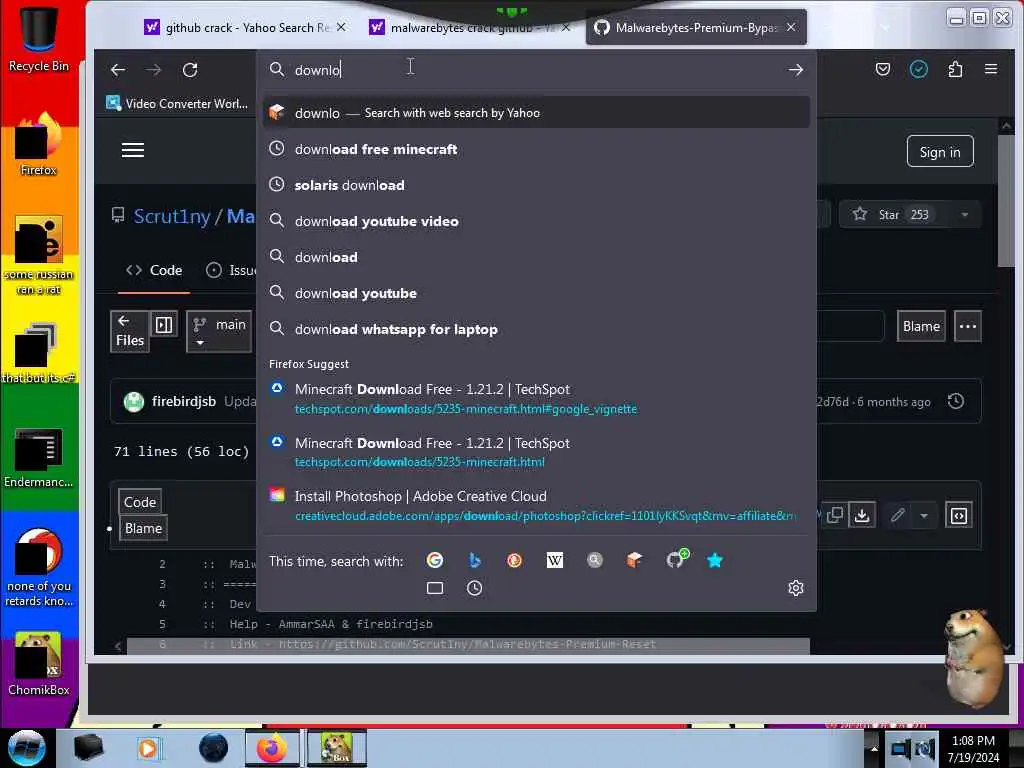Search this time with Google
The width and height of the screenshot is (1024, 768).
[434, 560]
